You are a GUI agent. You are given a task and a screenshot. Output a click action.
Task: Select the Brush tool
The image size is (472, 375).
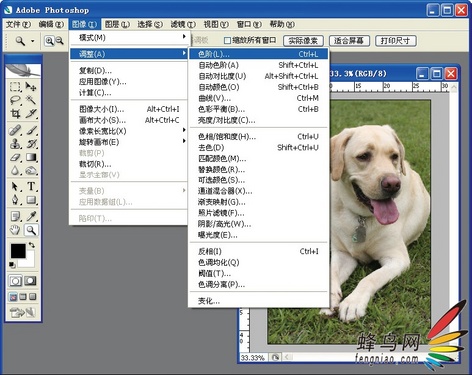click(31, 130)
